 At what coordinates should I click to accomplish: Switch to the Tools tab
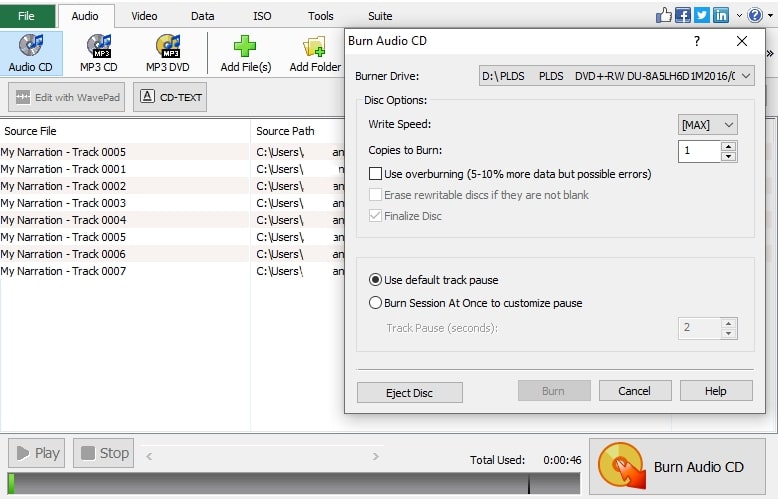[321, 16]
